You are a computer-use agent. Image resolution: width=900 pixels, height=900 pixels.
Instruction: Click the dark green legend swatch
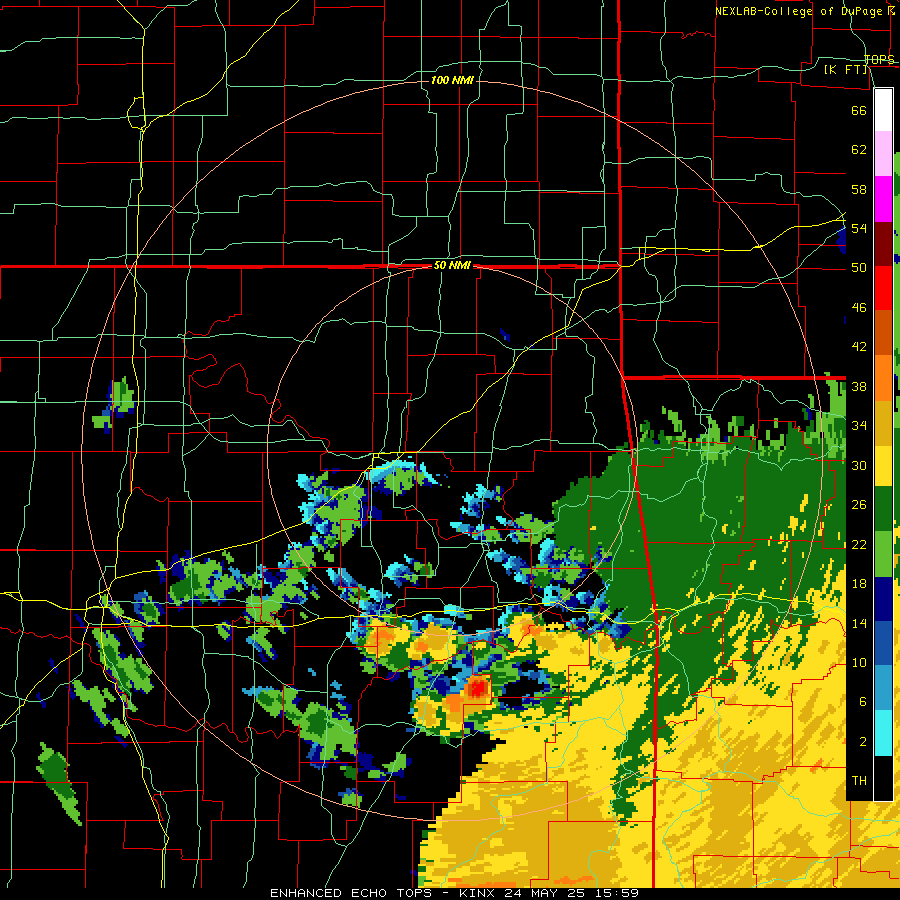click(x=883, y=509)
